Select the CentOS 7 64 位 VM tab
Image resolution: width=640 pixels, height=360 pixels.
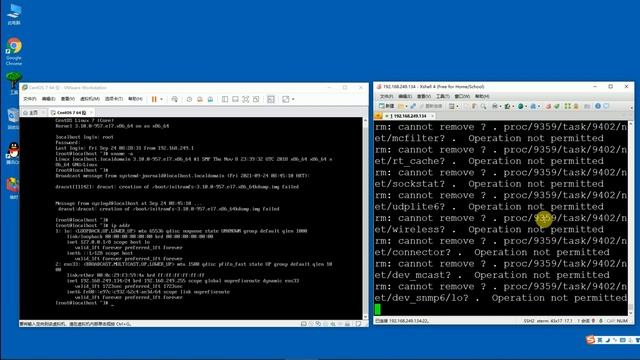69,112
